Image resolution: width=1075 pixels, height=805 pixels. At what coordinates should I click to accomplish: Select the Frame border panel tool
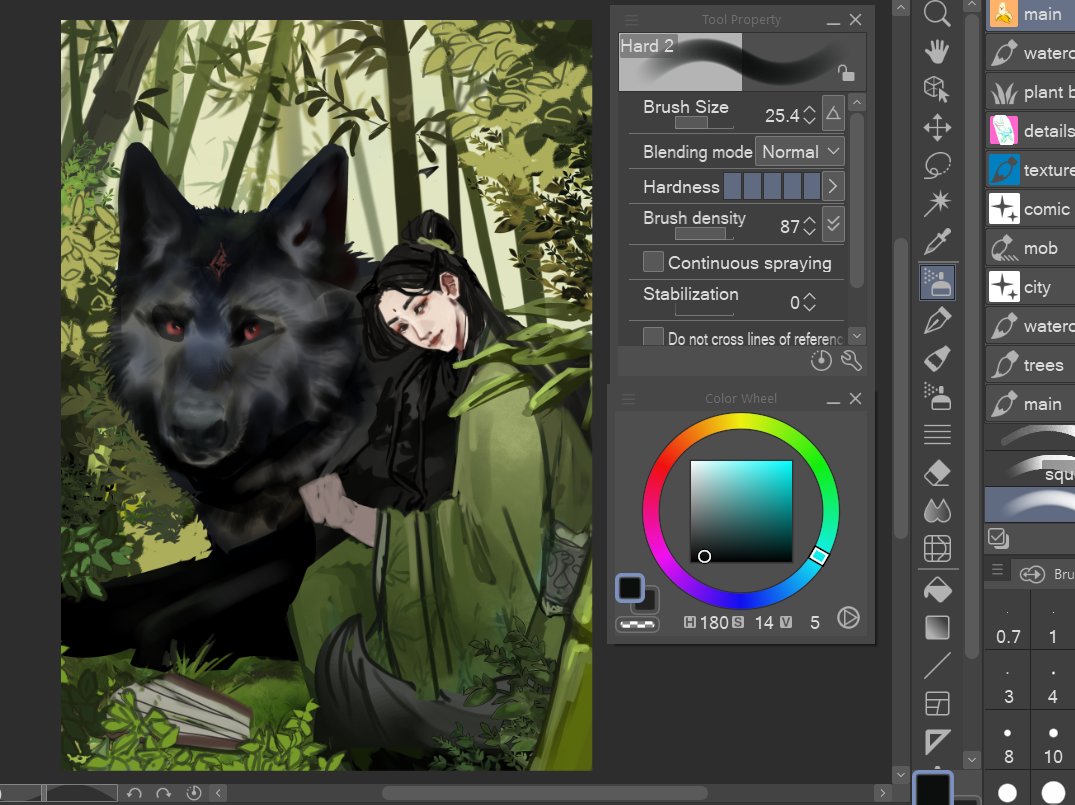pyautogui.click(x=937, y=704)
